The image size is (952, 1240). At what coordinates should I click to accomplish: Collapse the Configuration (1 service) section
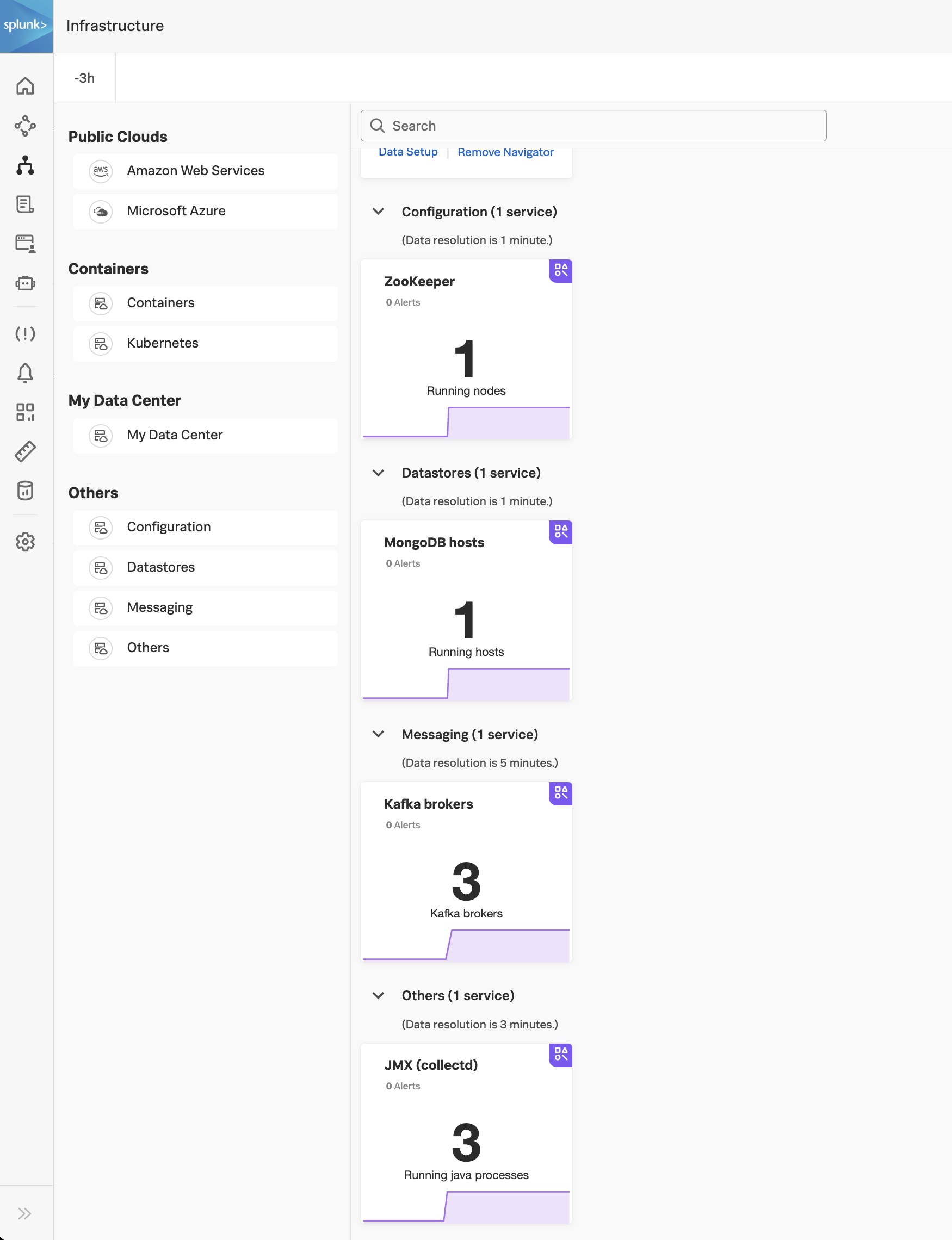[x=379, y=212]
